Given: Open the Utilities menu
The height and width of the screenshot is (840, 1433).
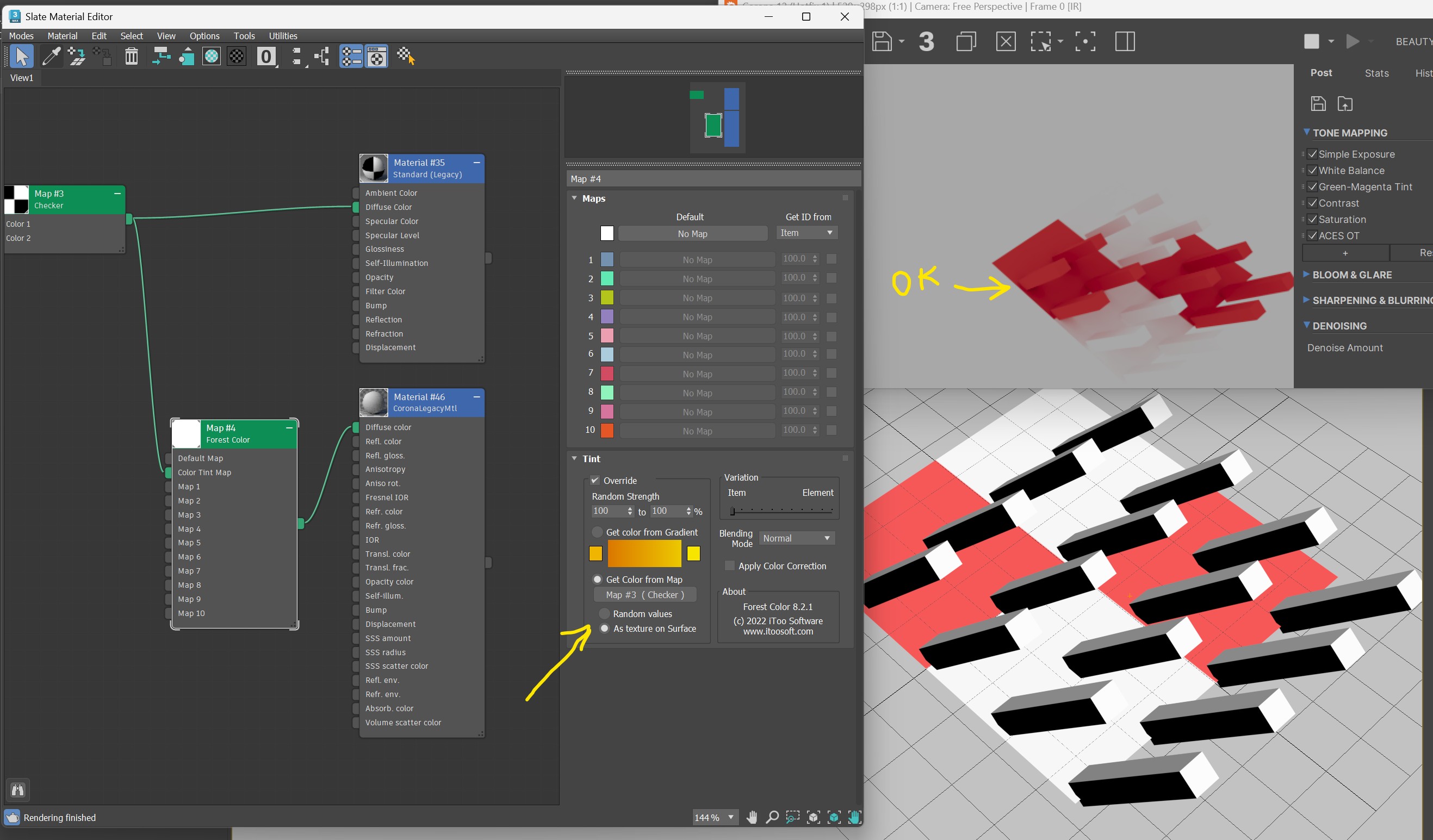Looking at the screenshot, I should pos(283,36).
